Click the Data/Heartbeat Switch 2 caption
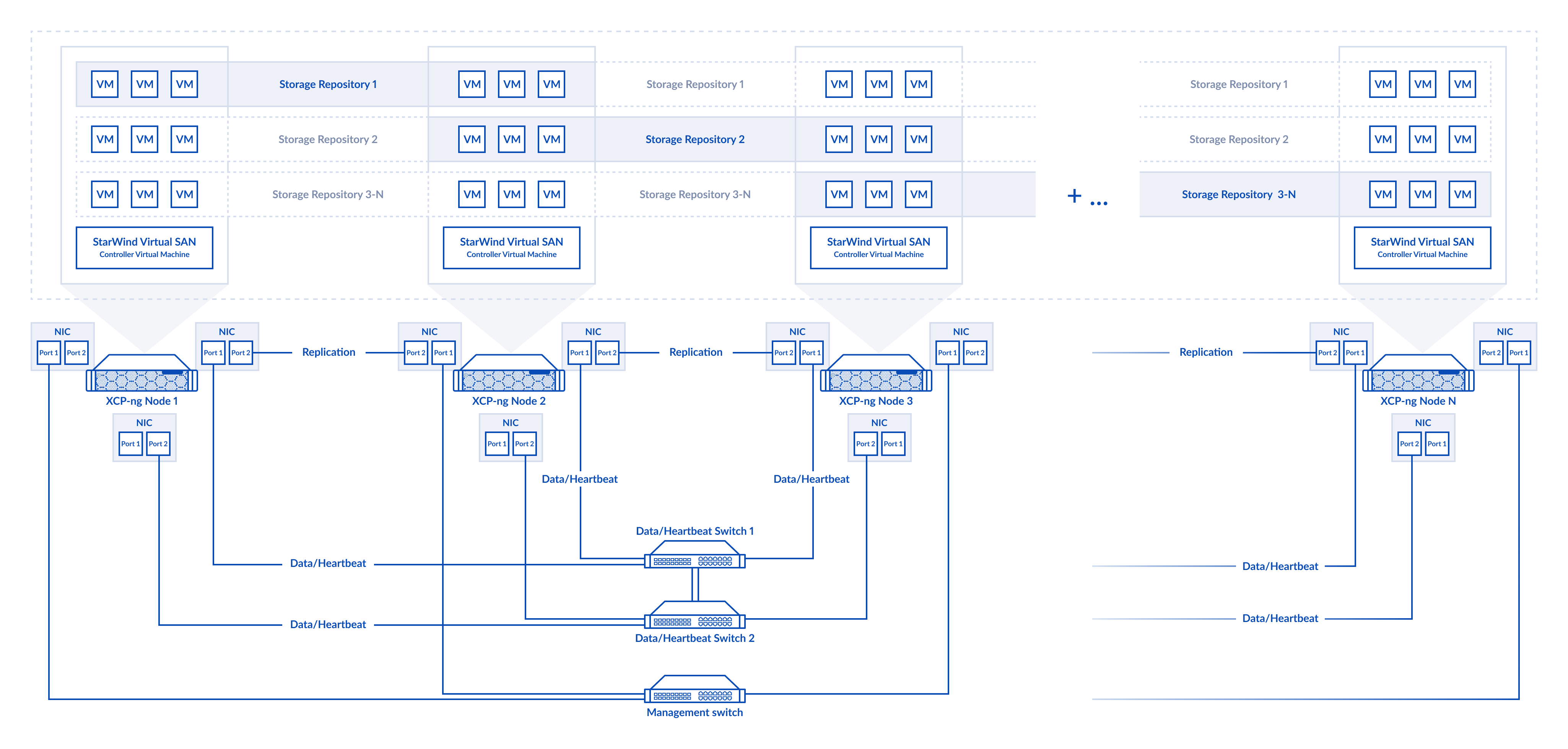1568x749 pixels. (x=695, y=638)
